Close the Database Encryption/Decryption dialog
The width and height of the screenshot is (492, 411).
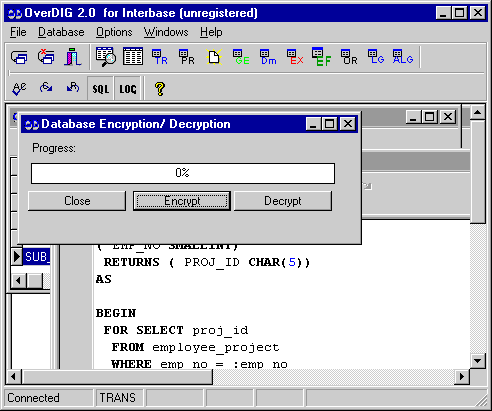pyautogui.click(x=348, y=124)
